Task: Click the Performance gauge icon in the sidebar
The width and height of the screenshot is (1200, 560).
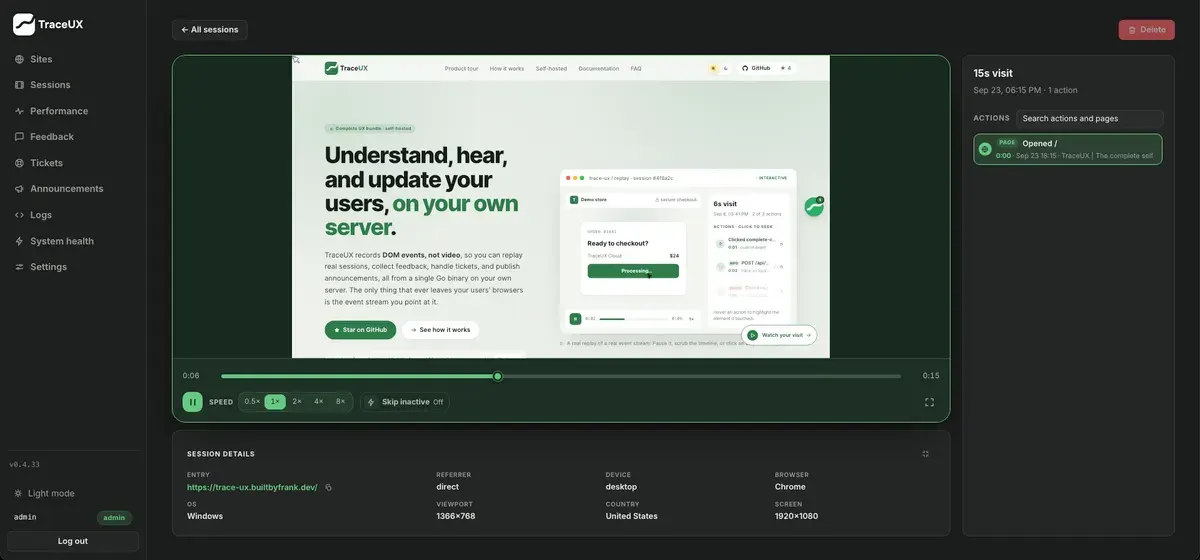Action: click(20, 111)
